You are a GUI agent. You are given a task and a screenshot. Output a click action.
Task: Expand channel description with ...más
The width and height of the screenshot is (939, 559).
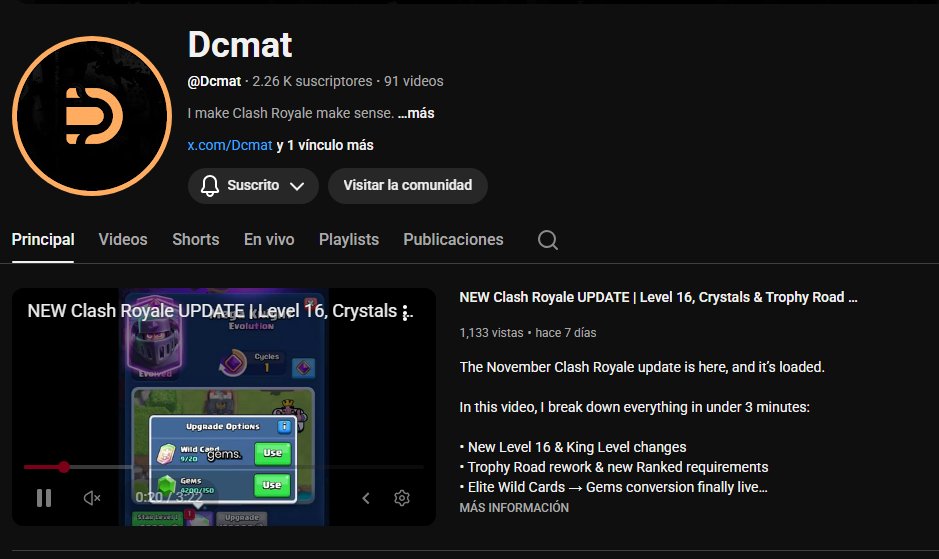point(416,113)
